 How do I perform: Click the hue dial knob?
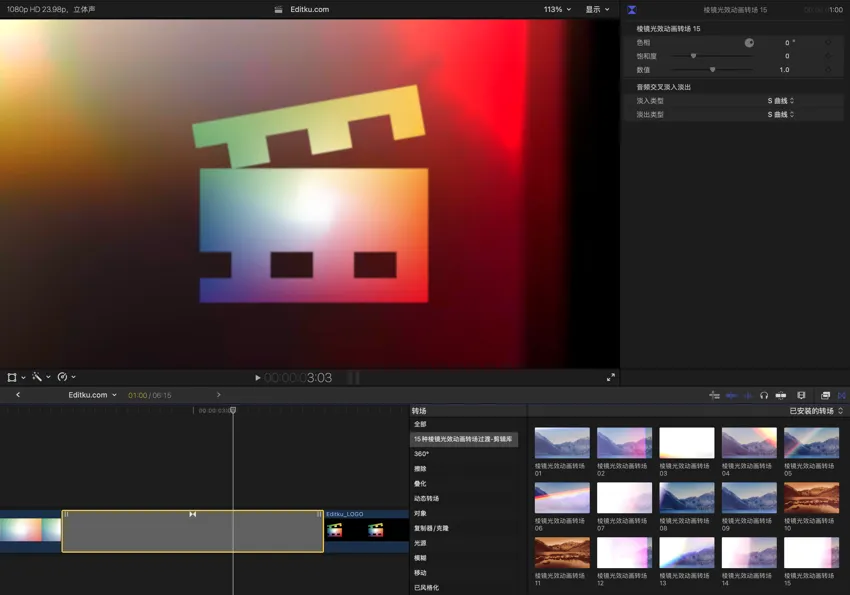749,43
